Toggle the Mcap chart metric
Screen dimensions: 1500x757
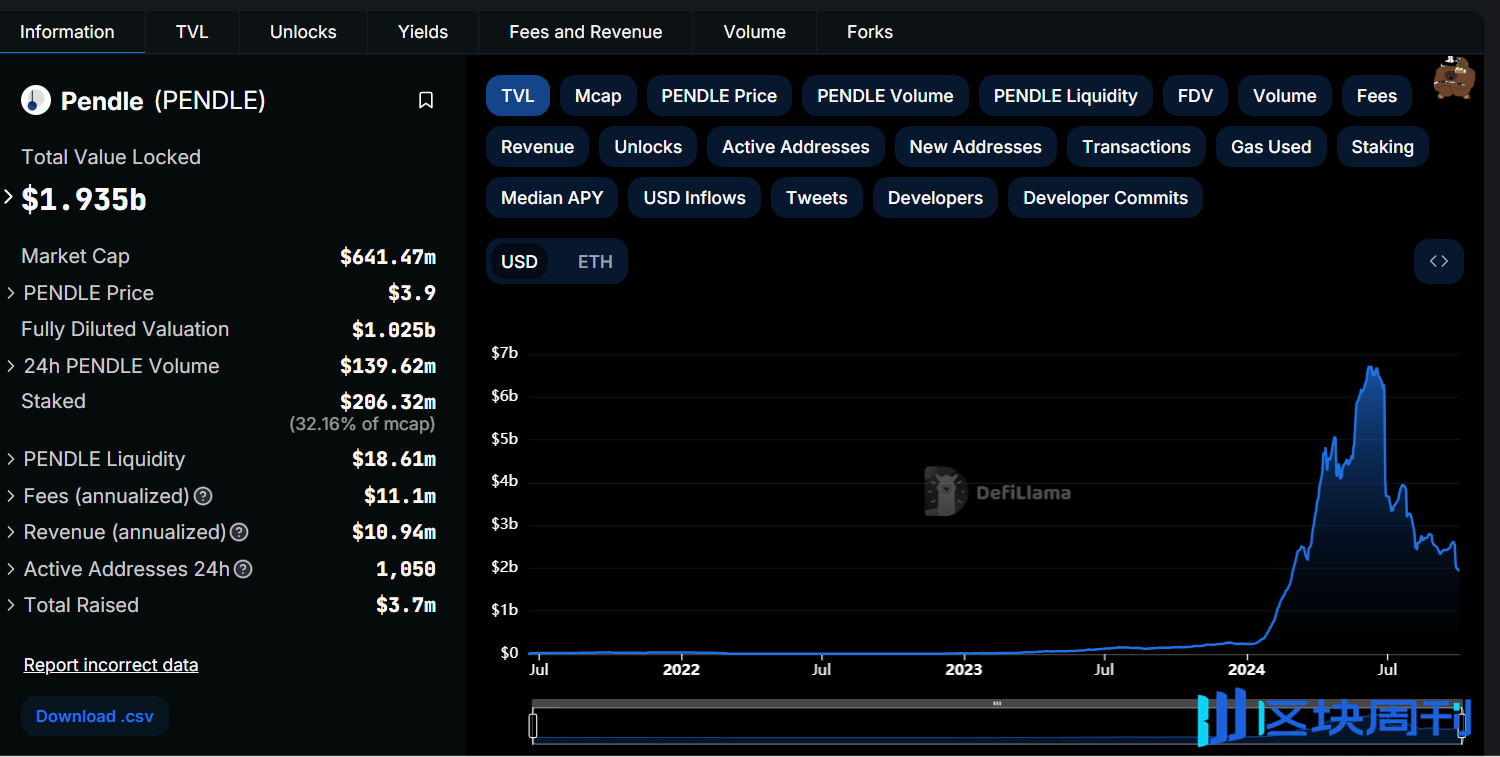pos(598,96)
